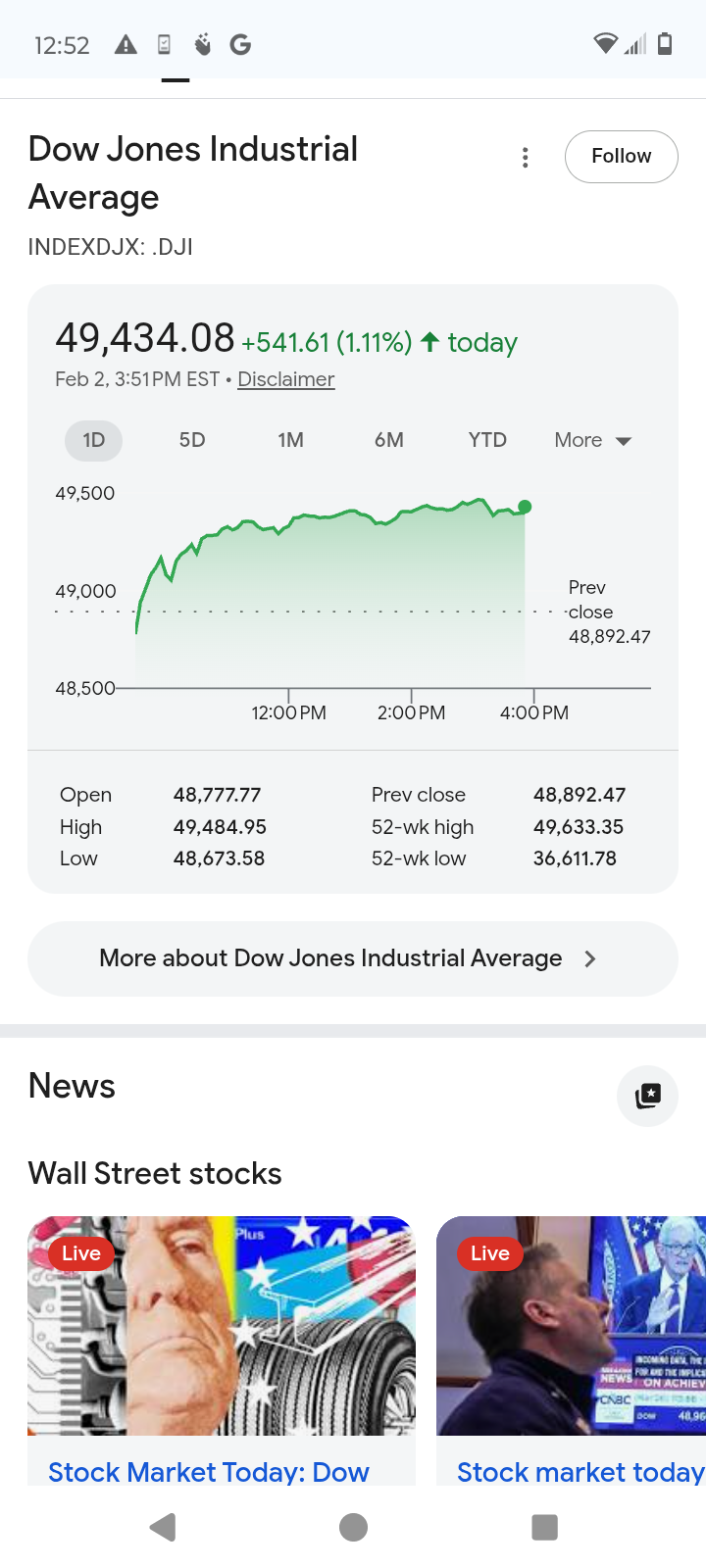Tap the warning triangle status bar icon
Screen dimensions: 706x1568
pos(126,44)
